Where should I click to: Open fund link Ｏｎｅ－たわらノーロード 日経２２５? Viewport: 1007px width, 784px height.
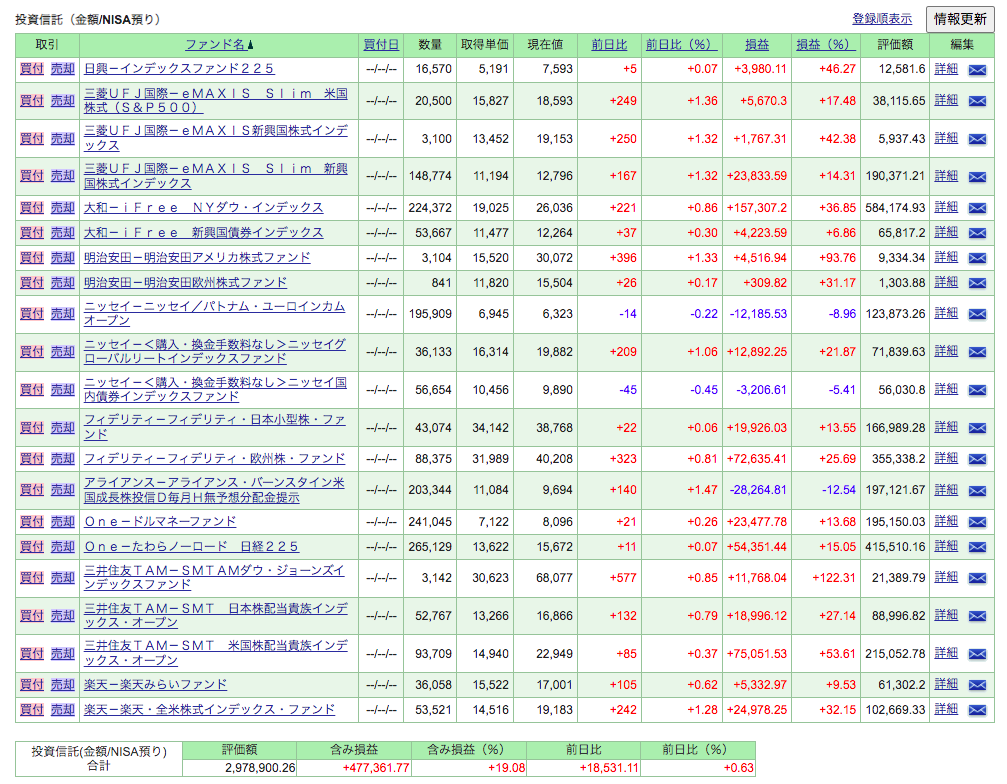(191, 546)
